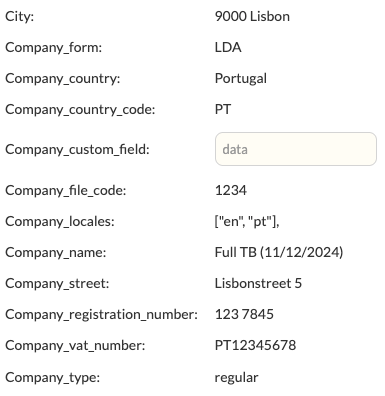Click the Company_custom_field data input box
Image resolution: width=385 pixels, height=396 pixels.
pyautogui.click(x=296, y=149)
